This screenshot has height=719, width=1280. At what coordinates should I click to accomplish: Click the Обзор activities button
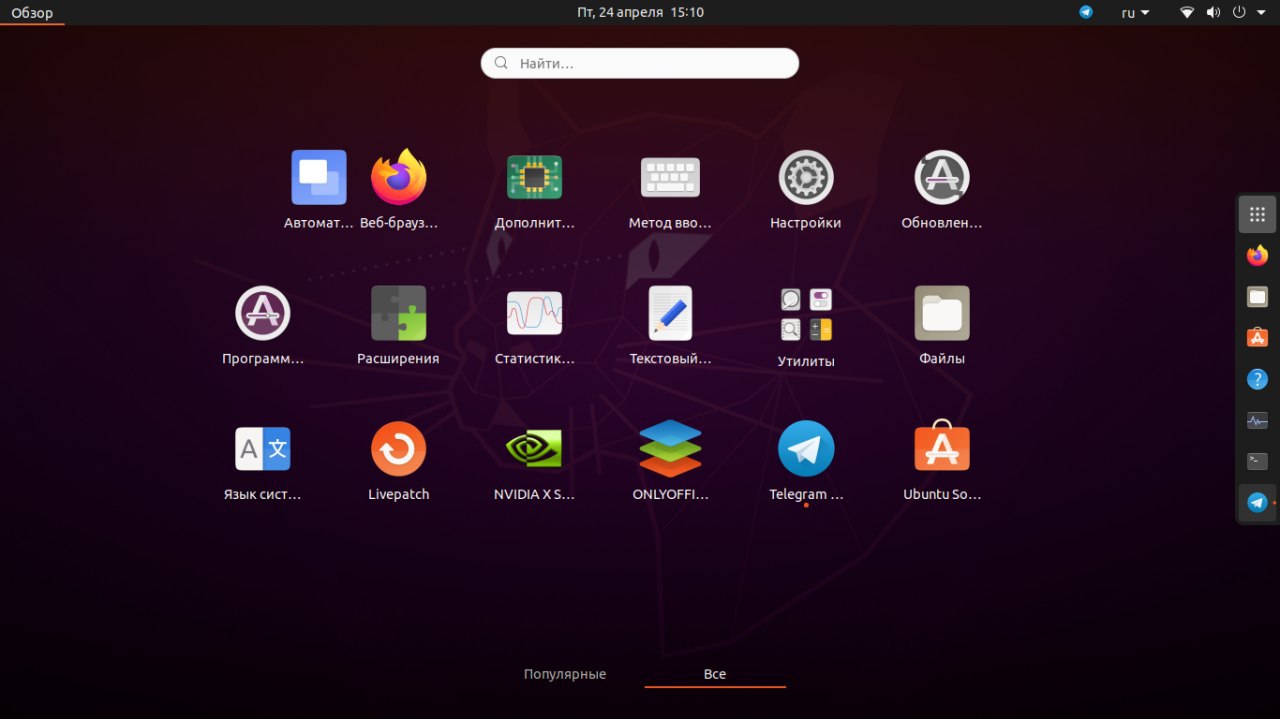point(32,13)
